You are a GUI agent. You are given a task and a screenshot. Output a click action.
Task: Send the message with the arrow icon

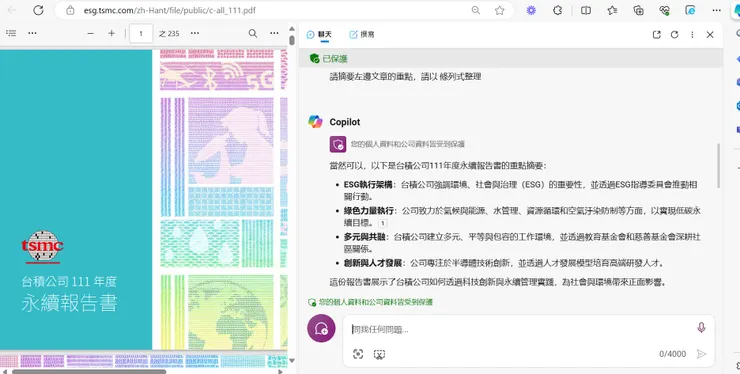(701, 354)
